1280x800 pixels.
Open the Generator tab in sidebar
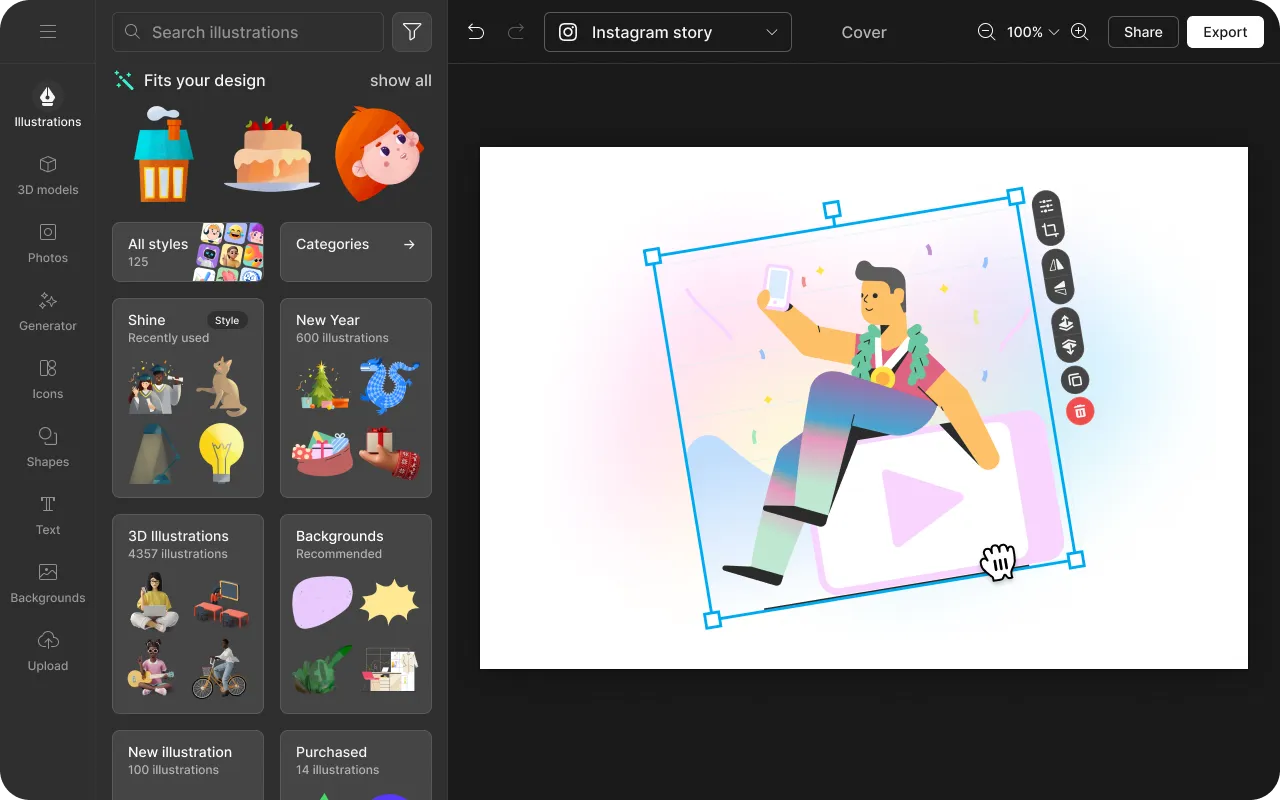click(47, 311)
